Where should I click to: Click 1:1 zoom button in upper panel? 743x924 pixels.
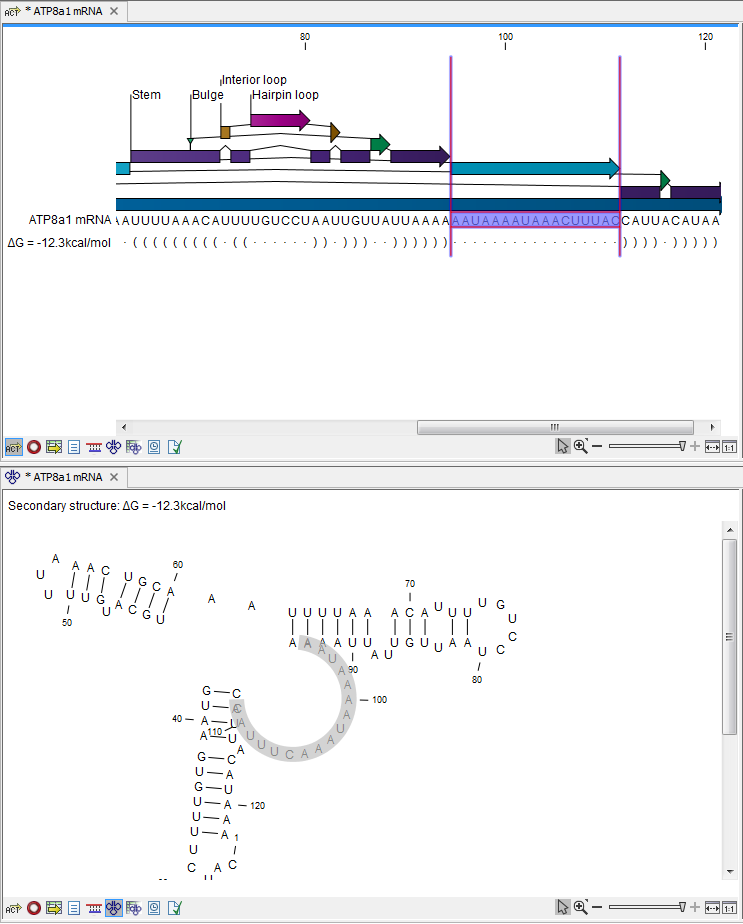730,447
